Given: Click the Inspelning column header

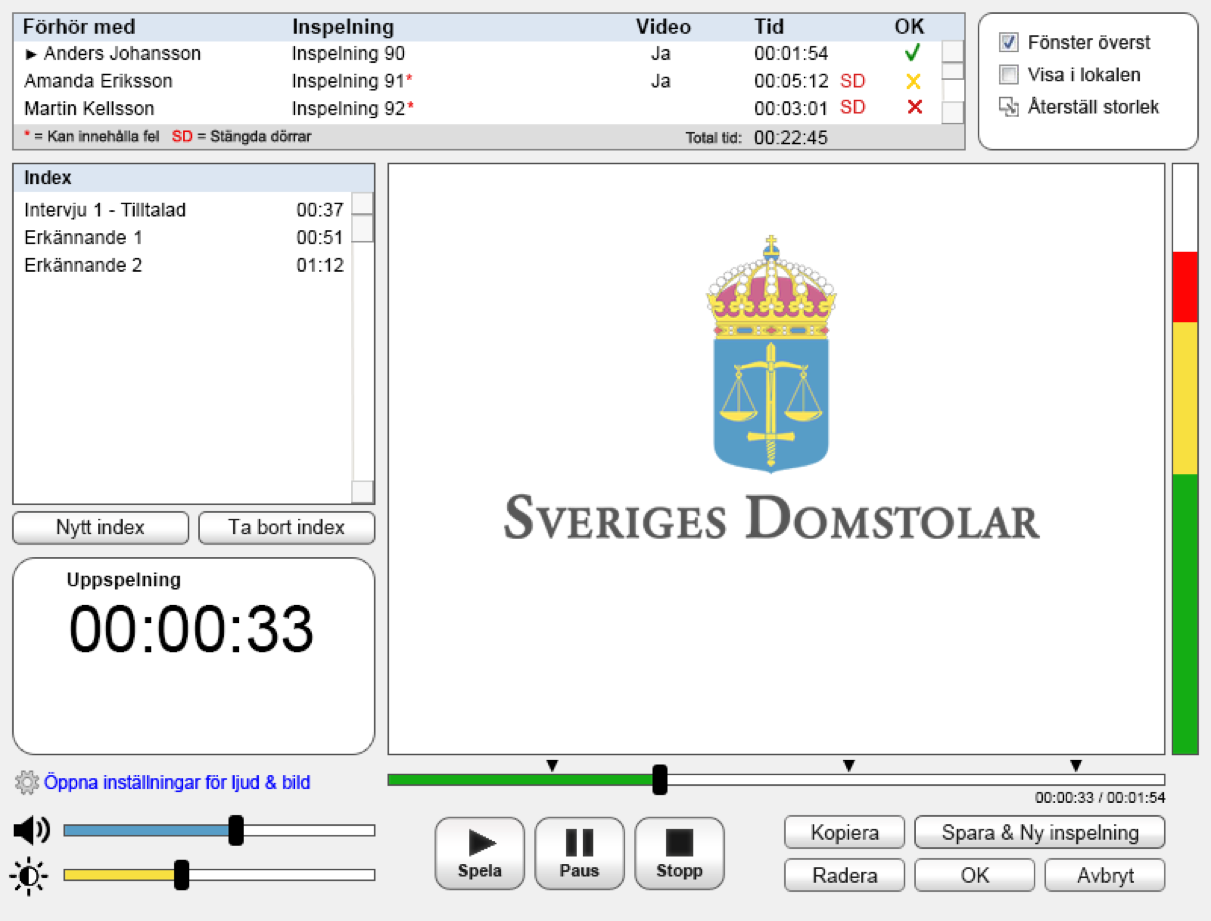Looking at the screenshot, I should [343, 27].
